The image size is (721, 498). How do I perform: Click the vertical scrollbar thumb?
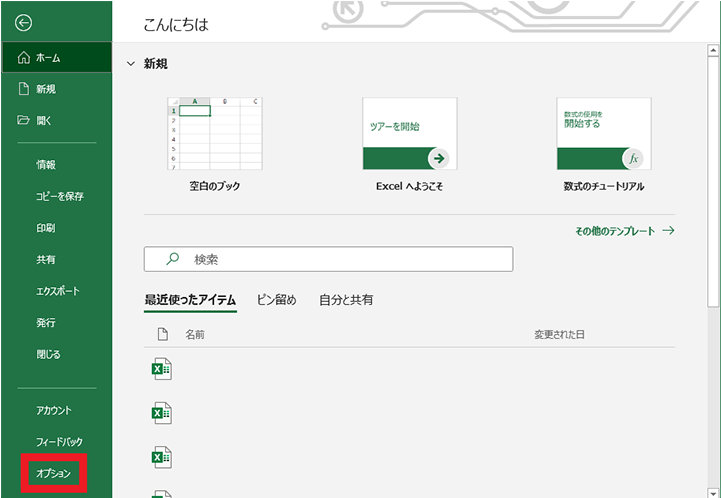713,181
